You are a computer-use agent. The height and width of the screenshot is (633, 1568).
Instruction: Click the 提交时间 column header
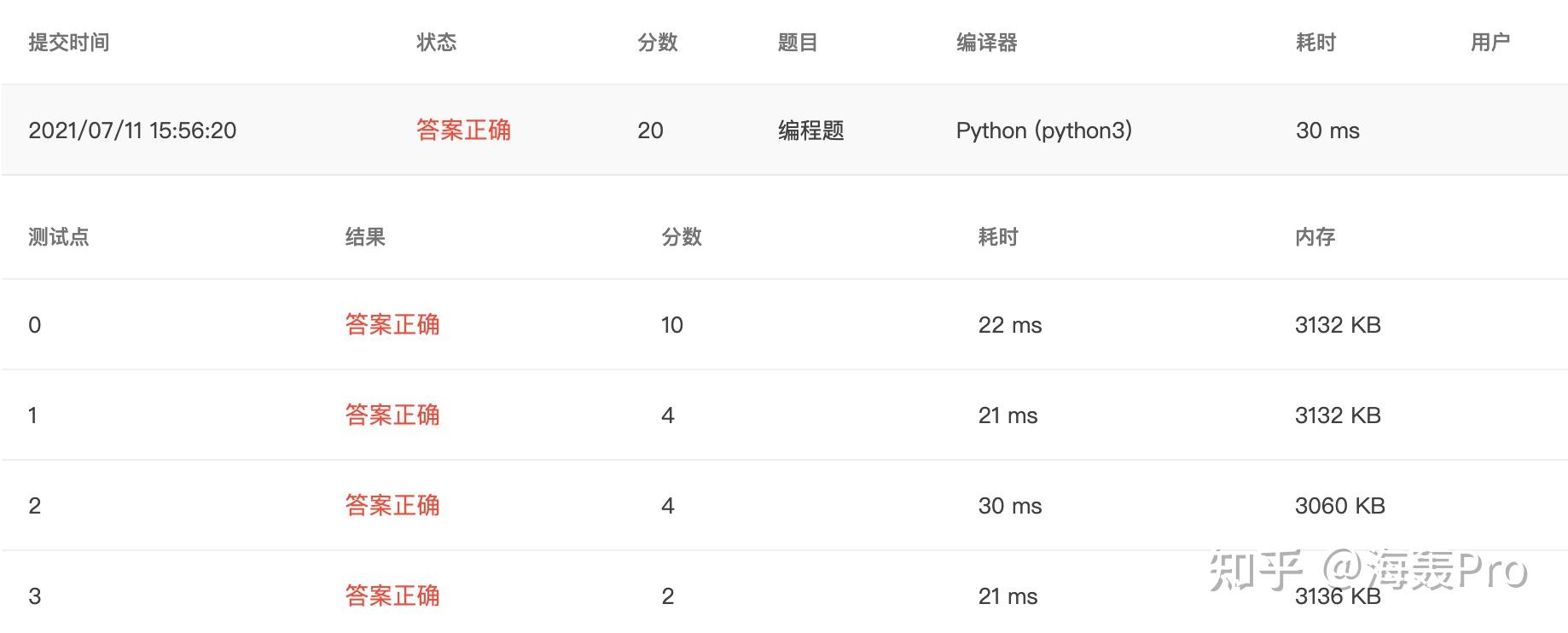[x=68, y=43]
